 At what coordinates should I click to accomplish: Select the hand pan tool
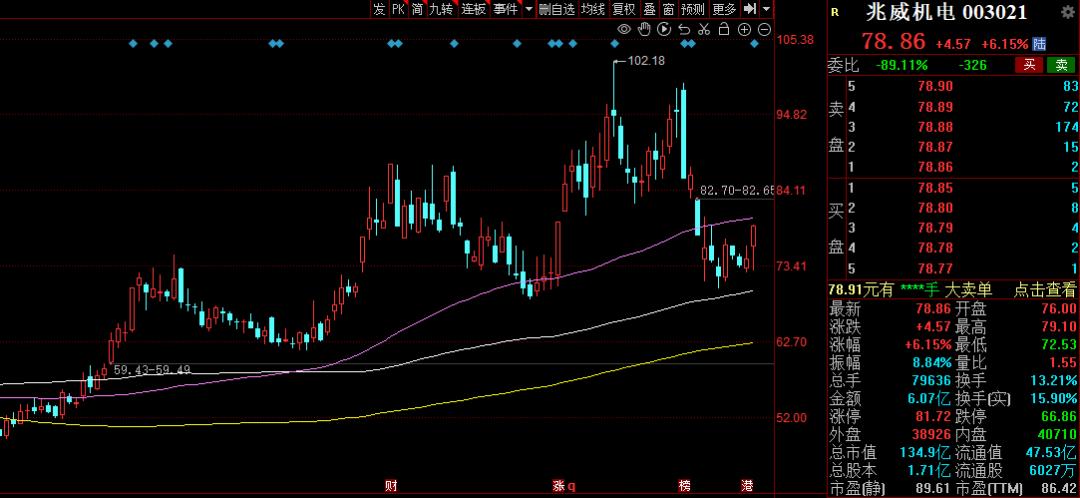click(644, 29)
